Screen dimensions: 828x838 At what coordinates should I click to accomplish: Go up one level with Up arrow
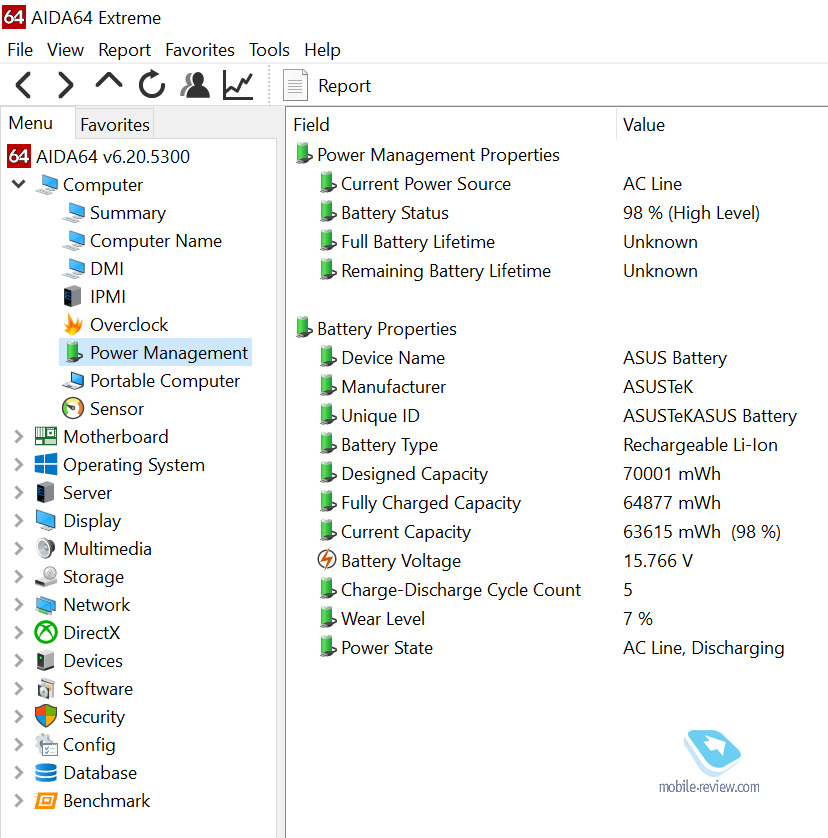109,84
